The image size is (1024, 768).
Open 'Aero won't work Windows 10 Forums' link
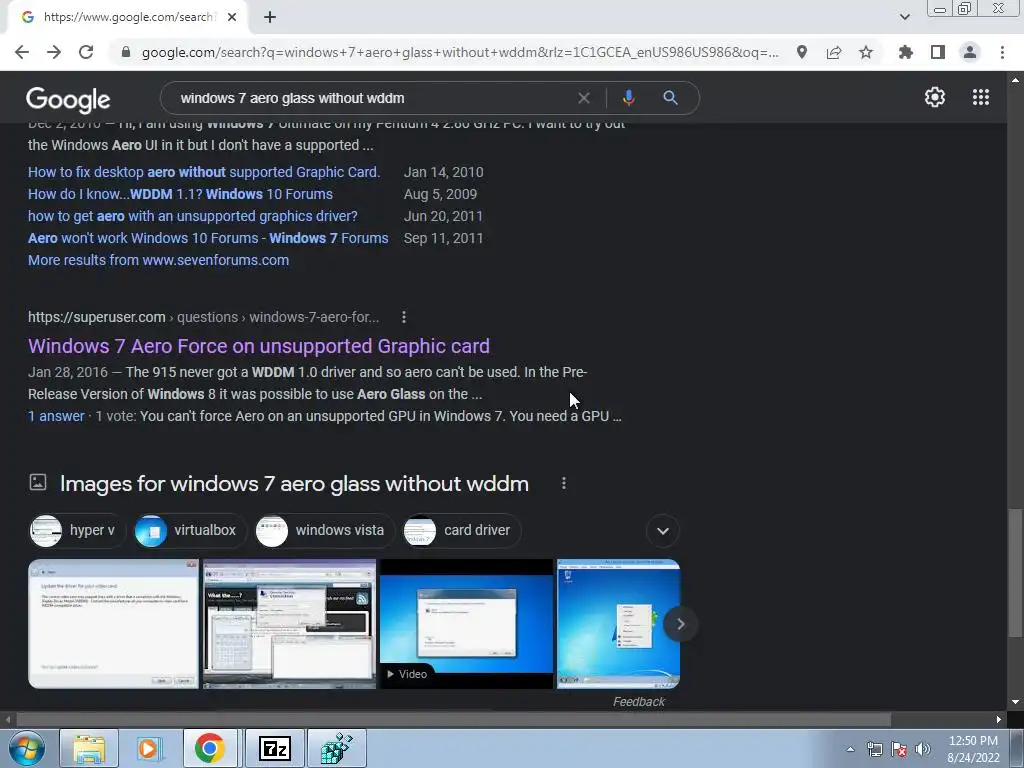tap(208, 238)
